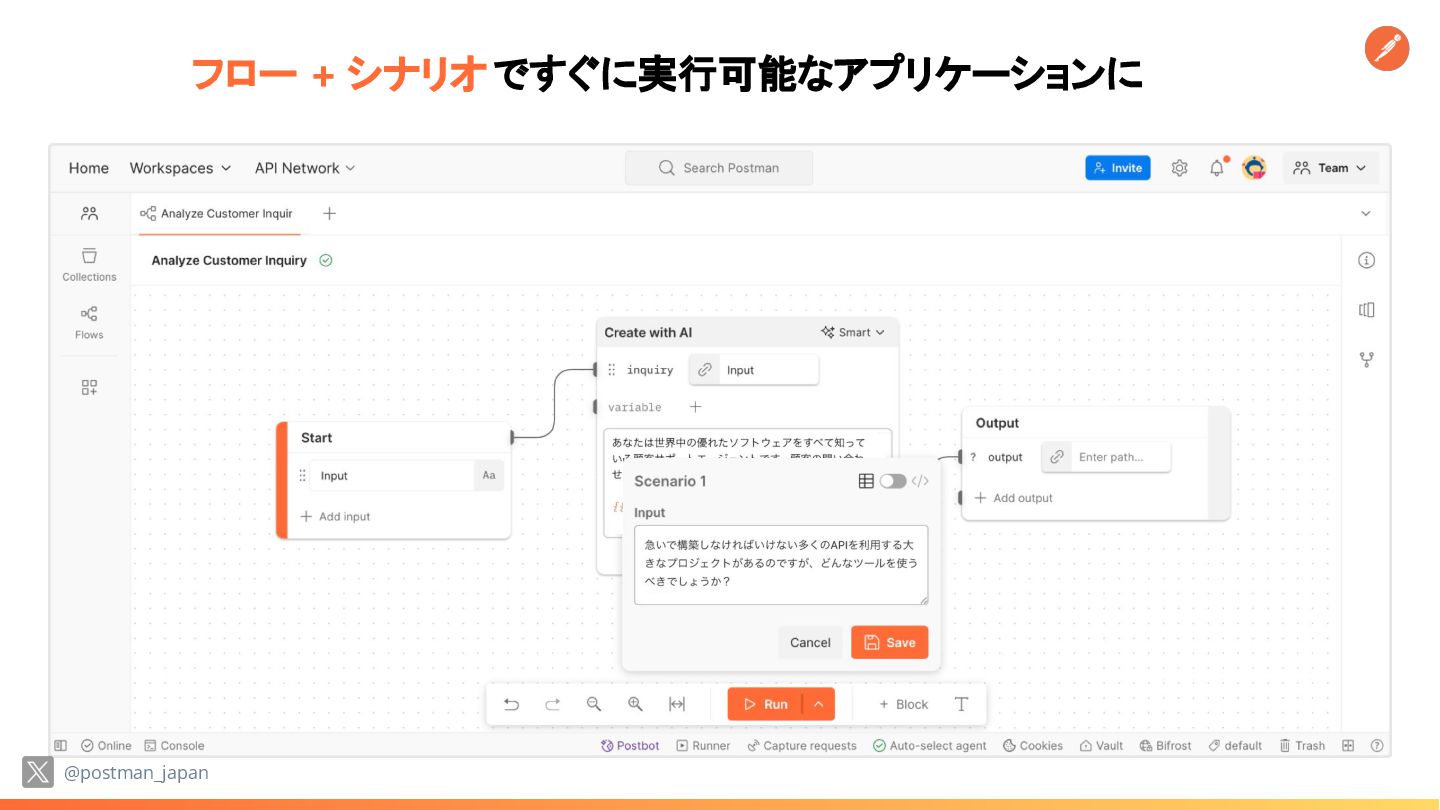Click default theme in status bar
Screen dimensions: 1440x810
click(1235, 746)
